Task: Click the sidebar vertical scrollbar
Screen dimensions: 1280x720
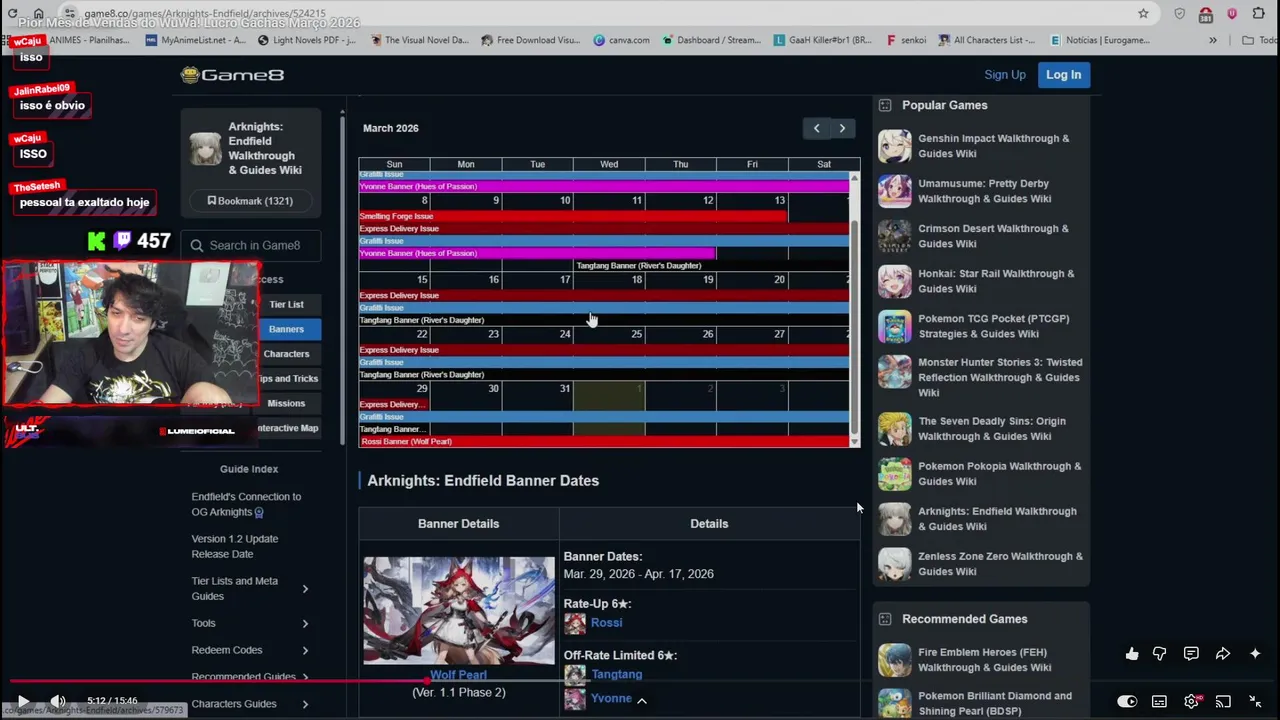Action: [x=343, y=278]
